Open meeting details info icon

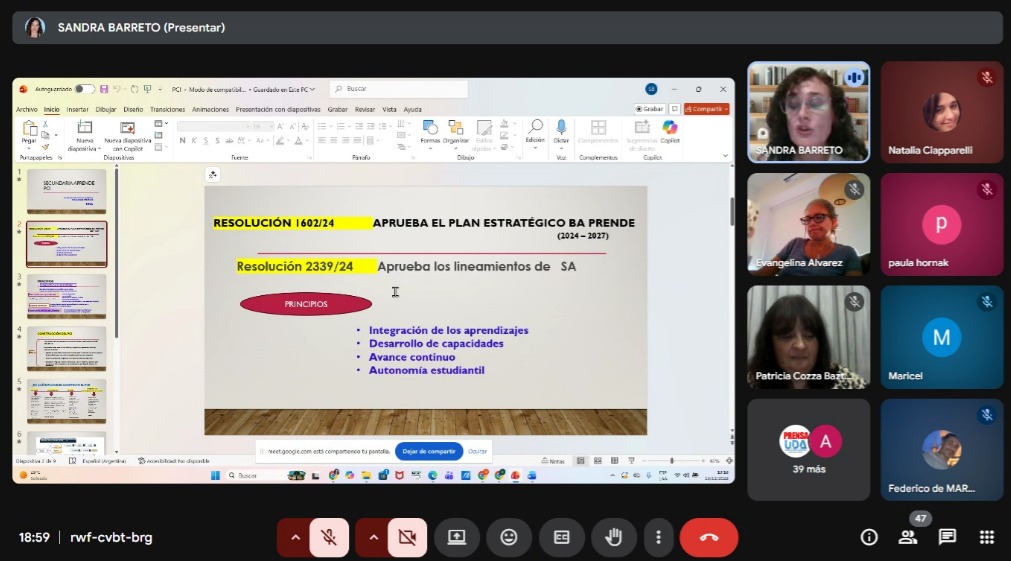869,537
